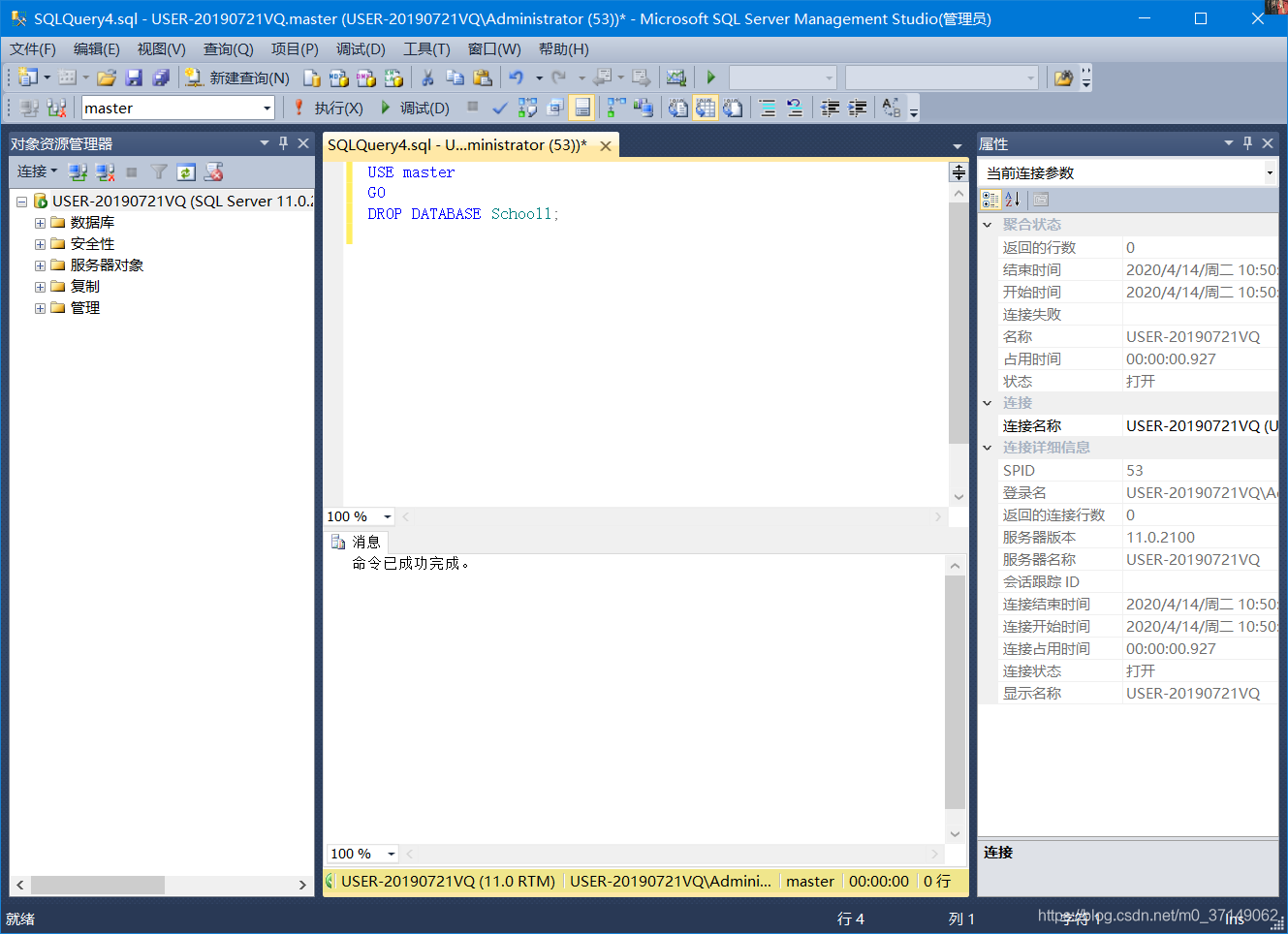Image resolution: width=1288 pixels, height=934 pixels.
Task: Click the Find in Files icon
Action: 1063,78
